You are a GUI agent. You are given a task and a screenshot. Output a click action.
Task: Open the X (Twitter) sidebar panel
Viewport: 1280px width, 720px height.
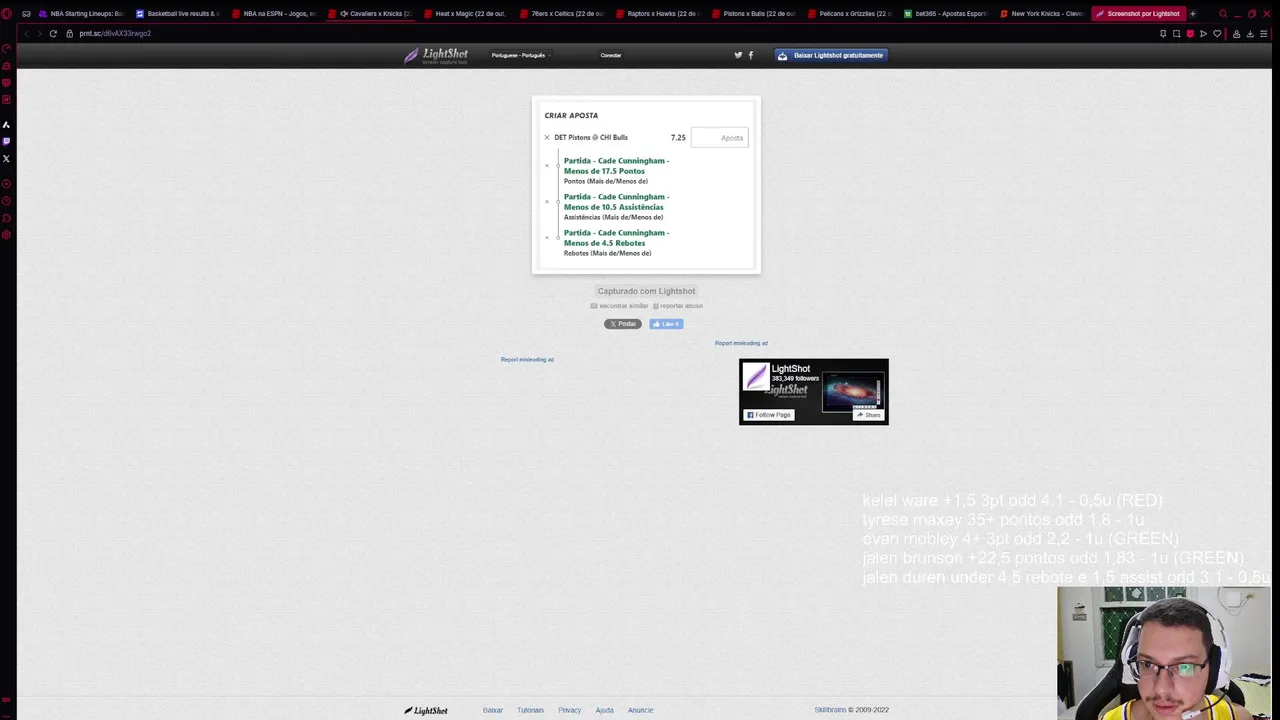pos(6,158)
